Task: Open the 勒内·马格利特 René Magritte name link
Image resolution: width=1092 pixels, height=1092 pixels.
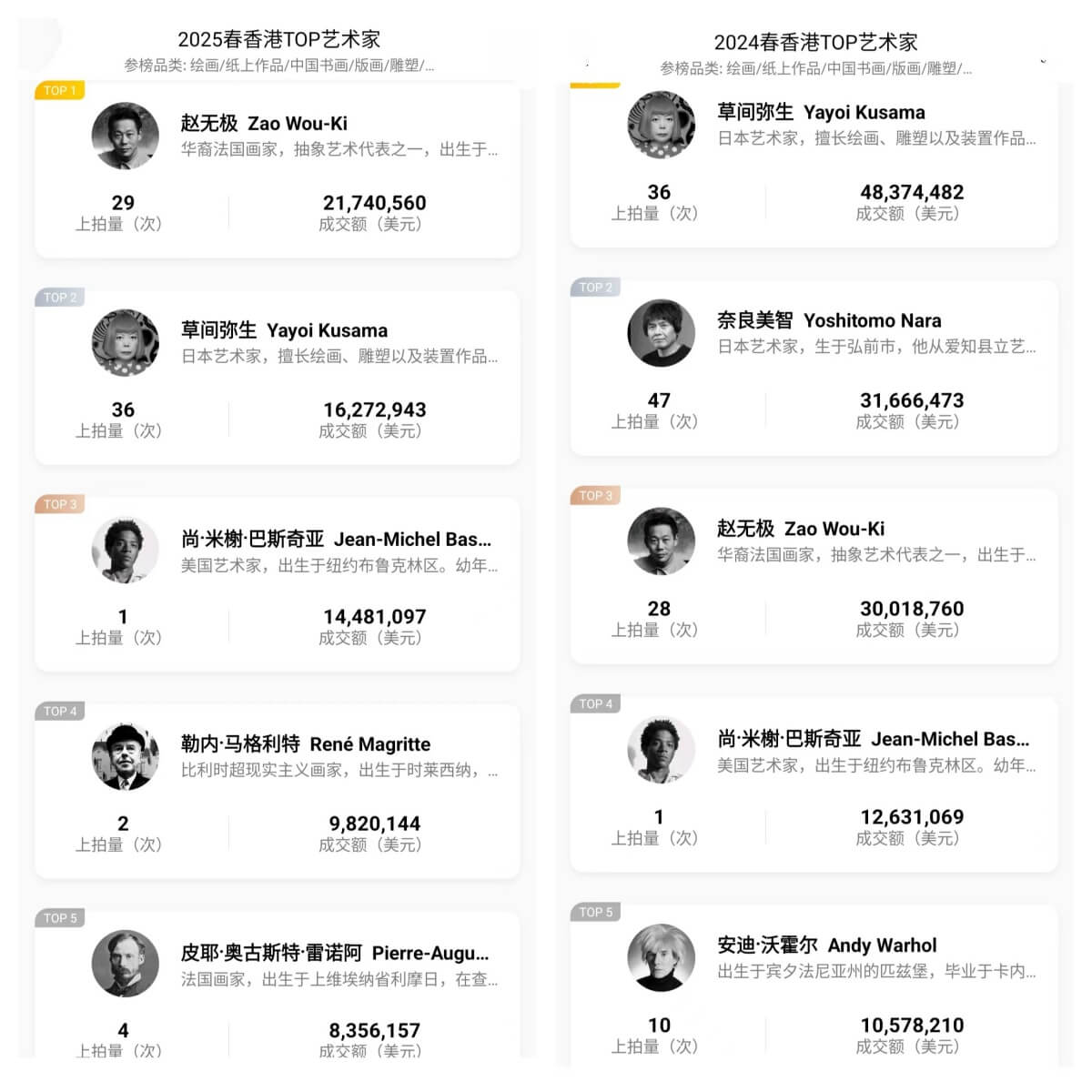Action: (305, 744)
